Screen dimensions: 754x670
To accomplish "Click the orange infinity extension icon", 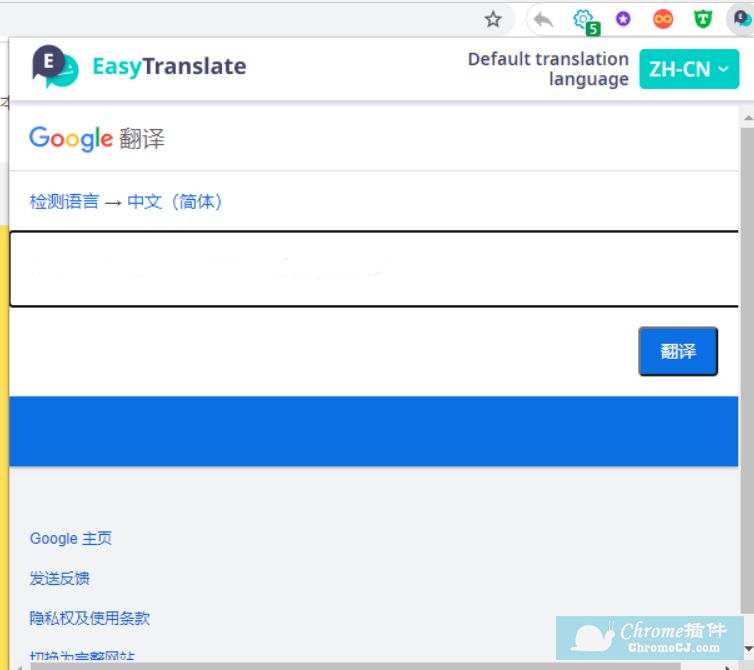I will click(663, 20).
